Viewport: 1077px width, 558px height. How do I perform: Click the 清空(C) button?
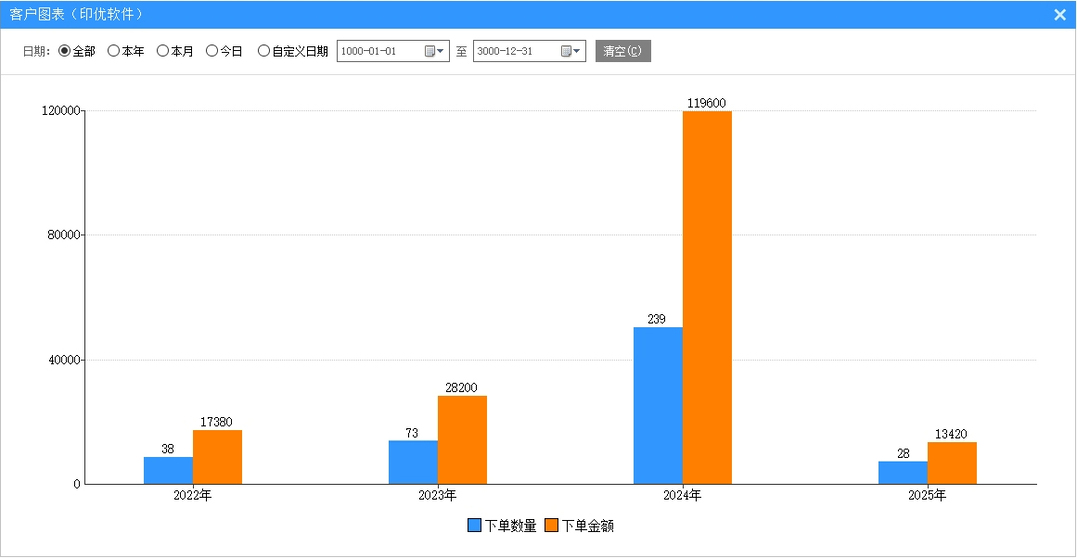(x=623, y=51)
